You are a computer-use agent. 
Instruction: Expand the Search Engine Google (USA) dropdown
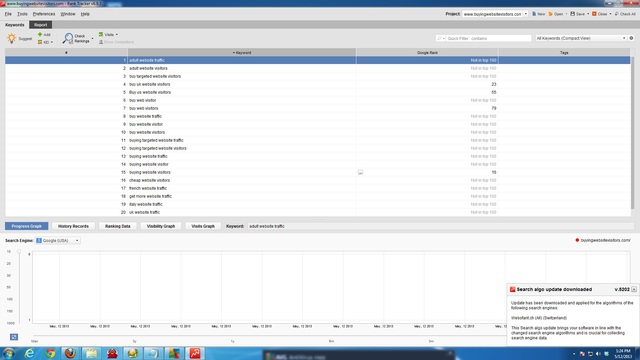pos(58,240)
